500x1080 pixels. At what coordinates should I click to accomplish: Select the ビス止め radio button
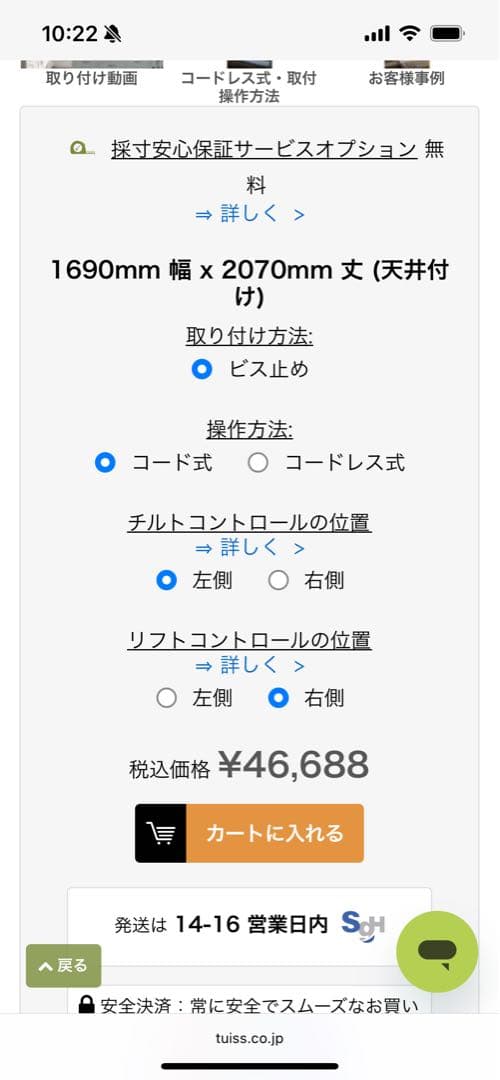(202, 369)
